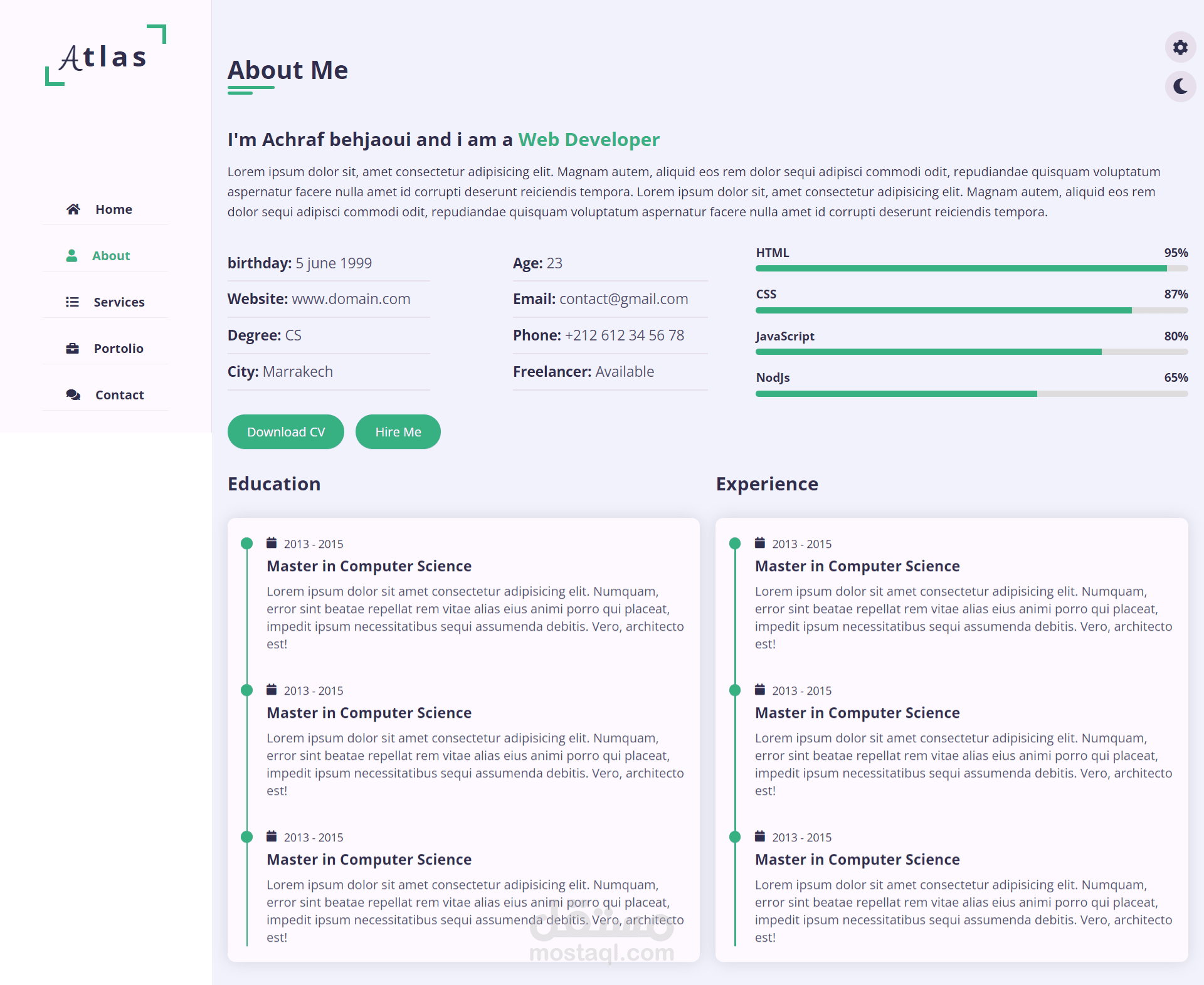Click the contact@gmail.com email address
The image size is (1204, 985).
[623, 299]
